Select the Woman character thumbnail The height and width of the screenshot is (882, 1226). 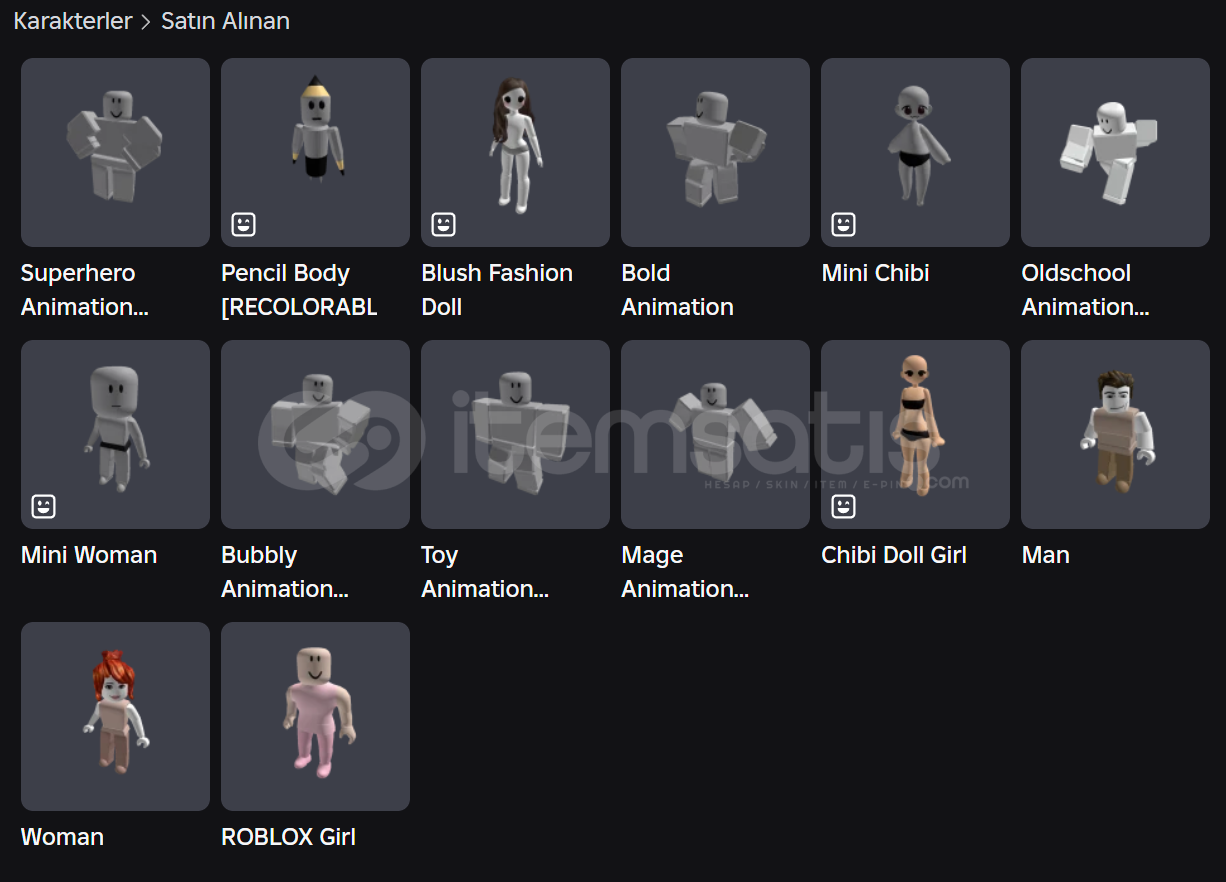click(x=115, y=716)
